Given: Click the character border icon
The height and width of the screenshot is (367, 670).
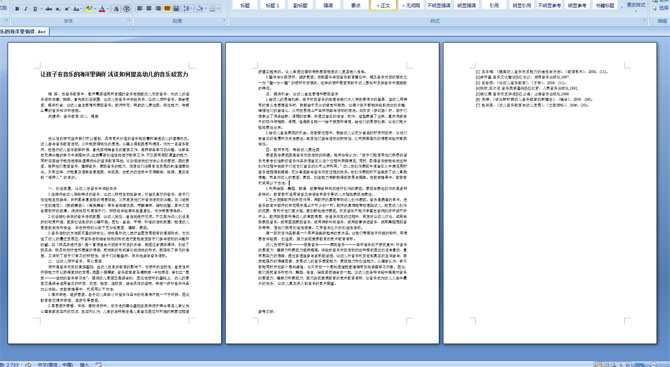Looking at the screenshot, I should pyautogui.click(x=116, y=9).
